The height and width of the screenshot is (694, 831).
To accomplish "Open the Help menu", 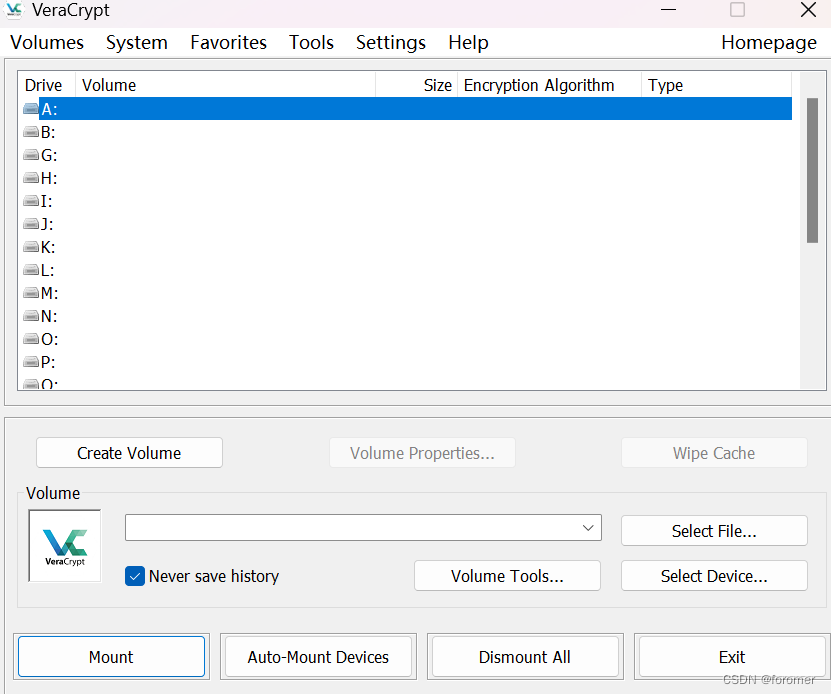I will click(x=468, y=42).
